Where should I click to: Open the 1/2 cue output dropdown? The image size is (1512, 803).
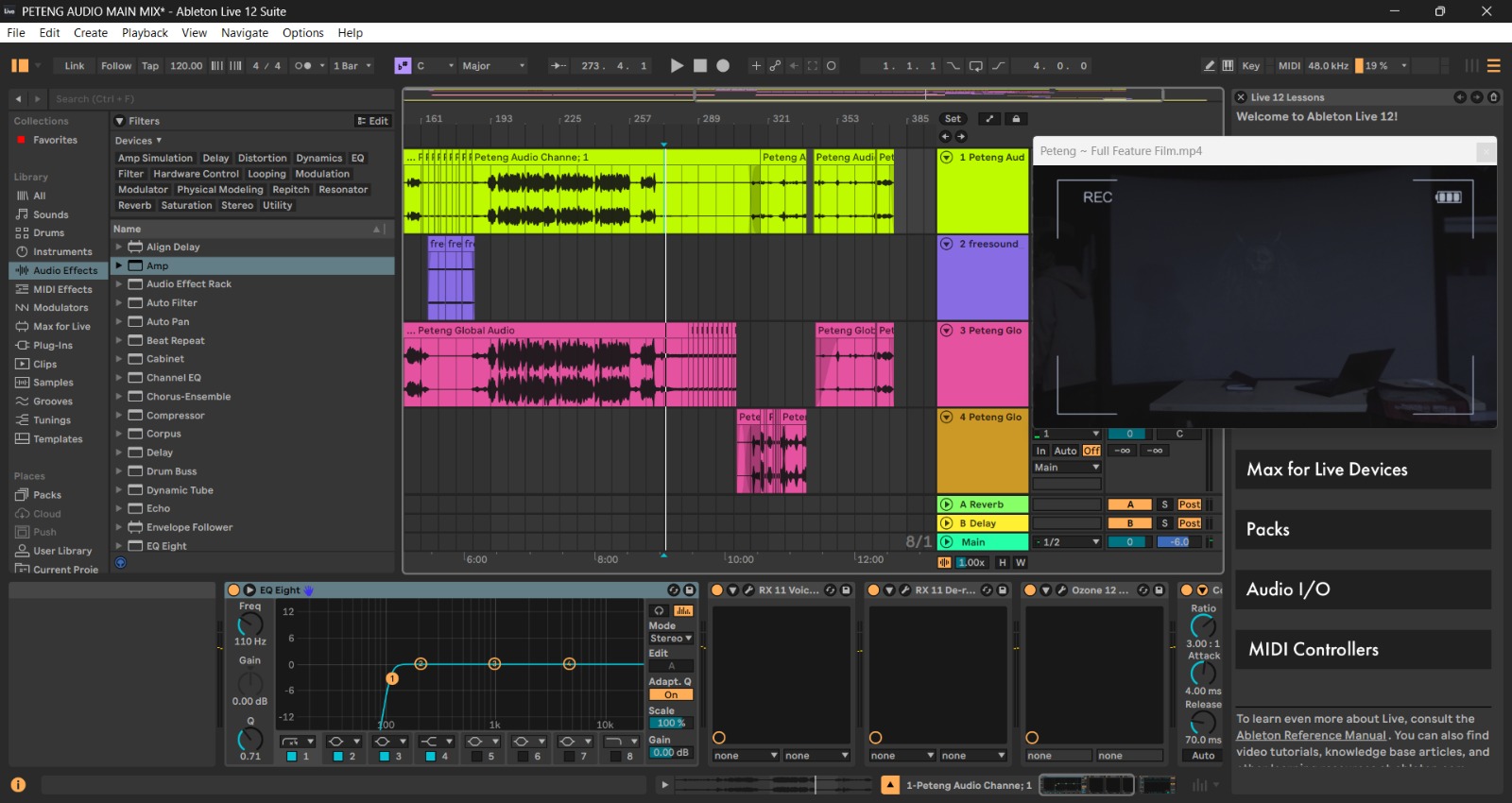click(1067, 542)
